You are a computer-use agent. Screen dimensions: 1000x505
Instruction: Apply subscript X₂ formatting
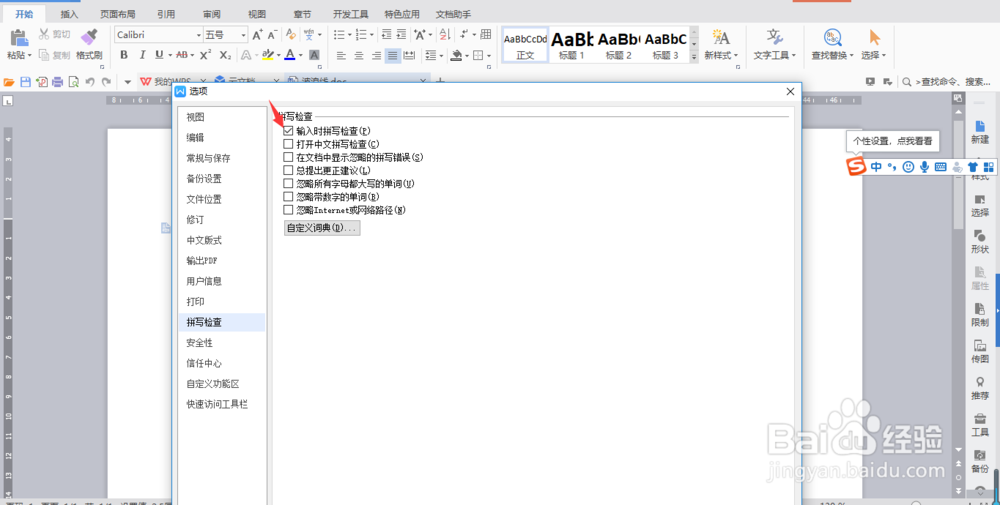click(225, 55)
